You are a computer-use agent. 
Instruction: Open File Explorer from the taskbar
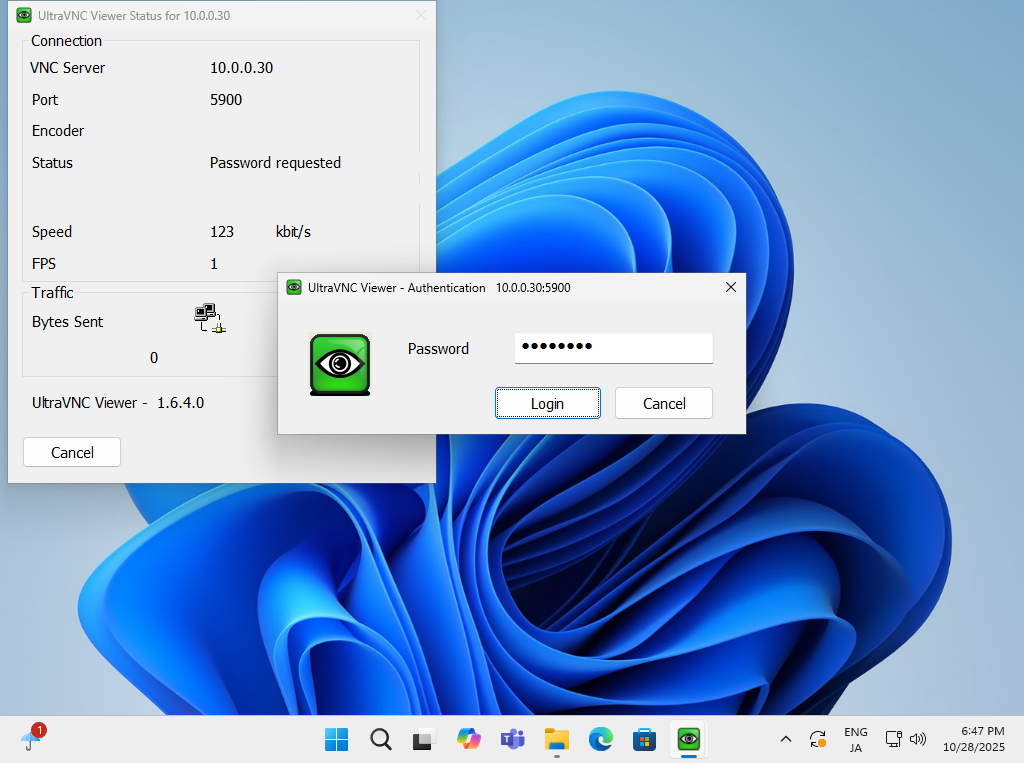pyautogui.click(x=556, y=739)
